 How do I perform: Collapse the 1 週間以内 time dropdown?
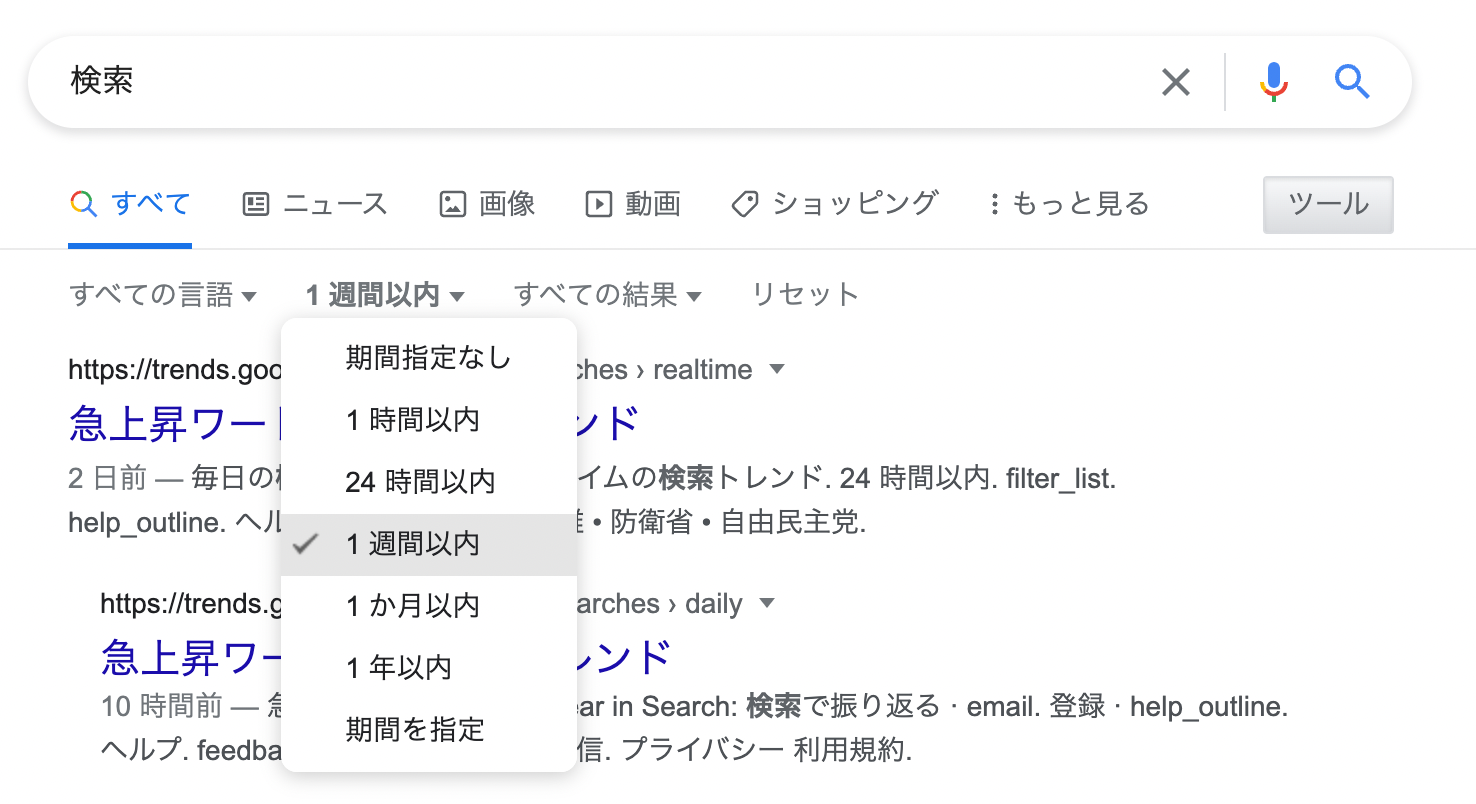coord(385,295)
